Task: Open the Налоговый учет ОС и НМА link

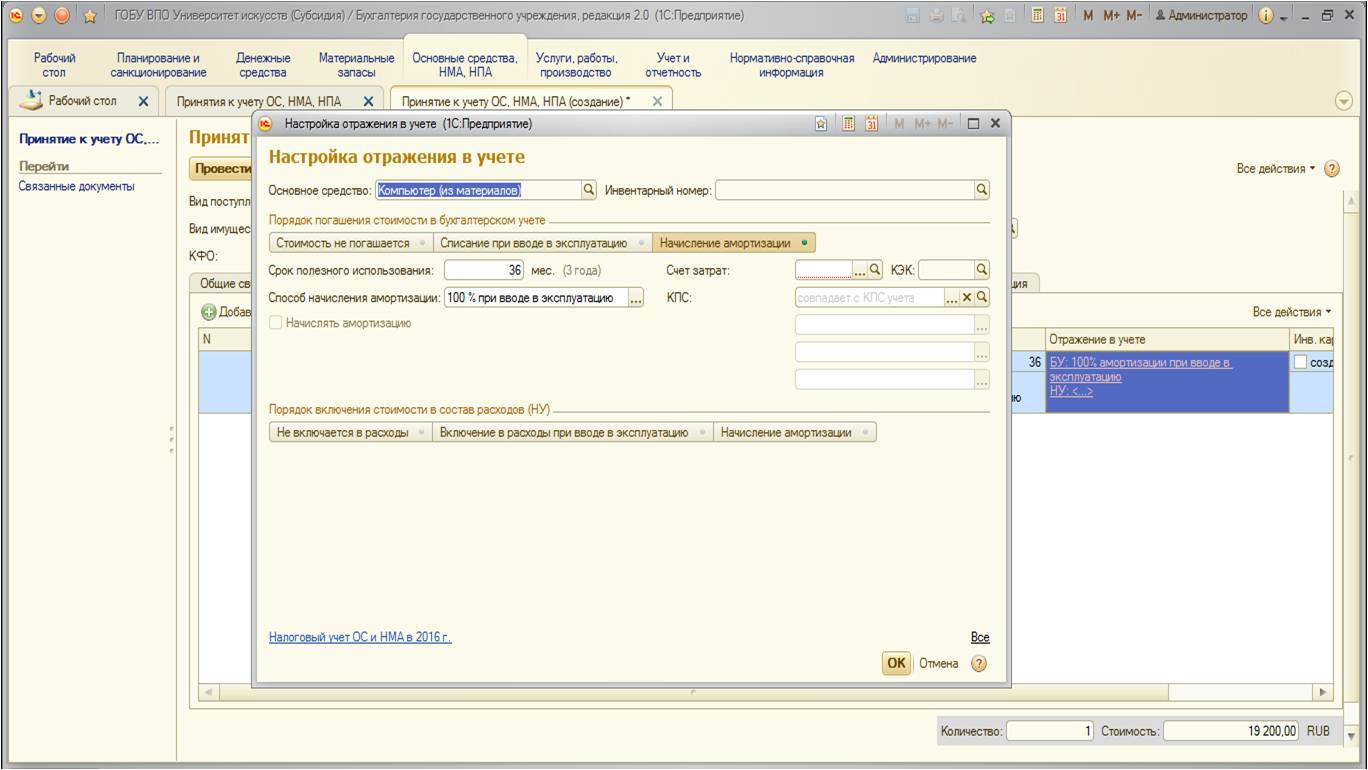Action: click(x=360, y=637)
